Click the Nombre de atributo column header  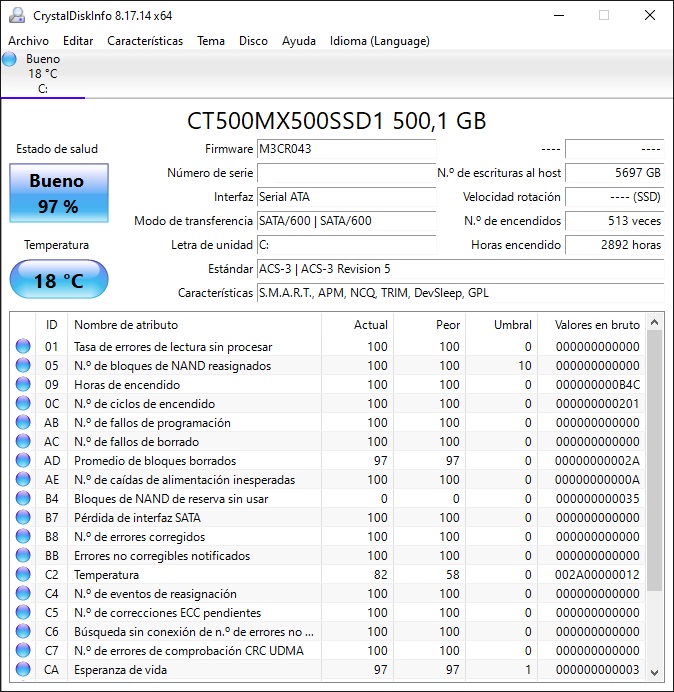pyautogui.click(x=194, y=325)
